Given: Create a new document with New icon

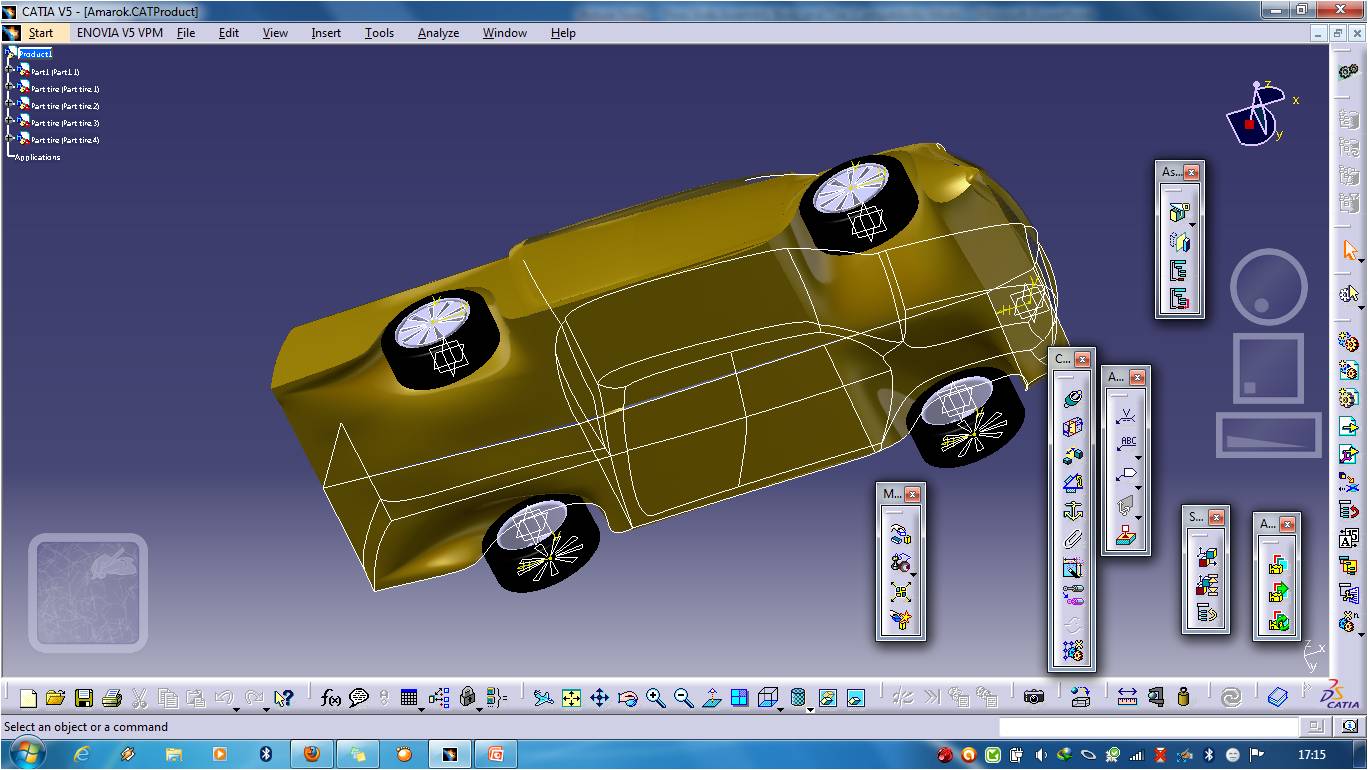Looking at the screenshot, I should (x=28, y=698).
